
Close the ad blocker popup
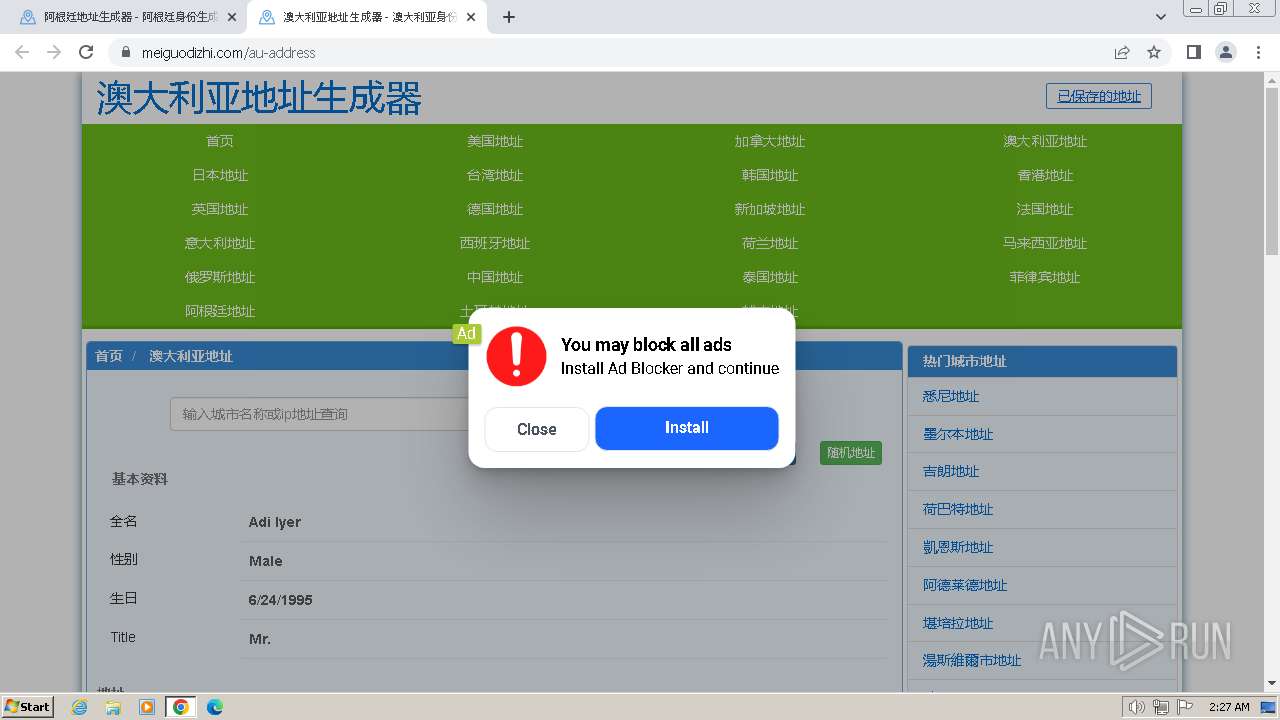[x=537, y=429]
